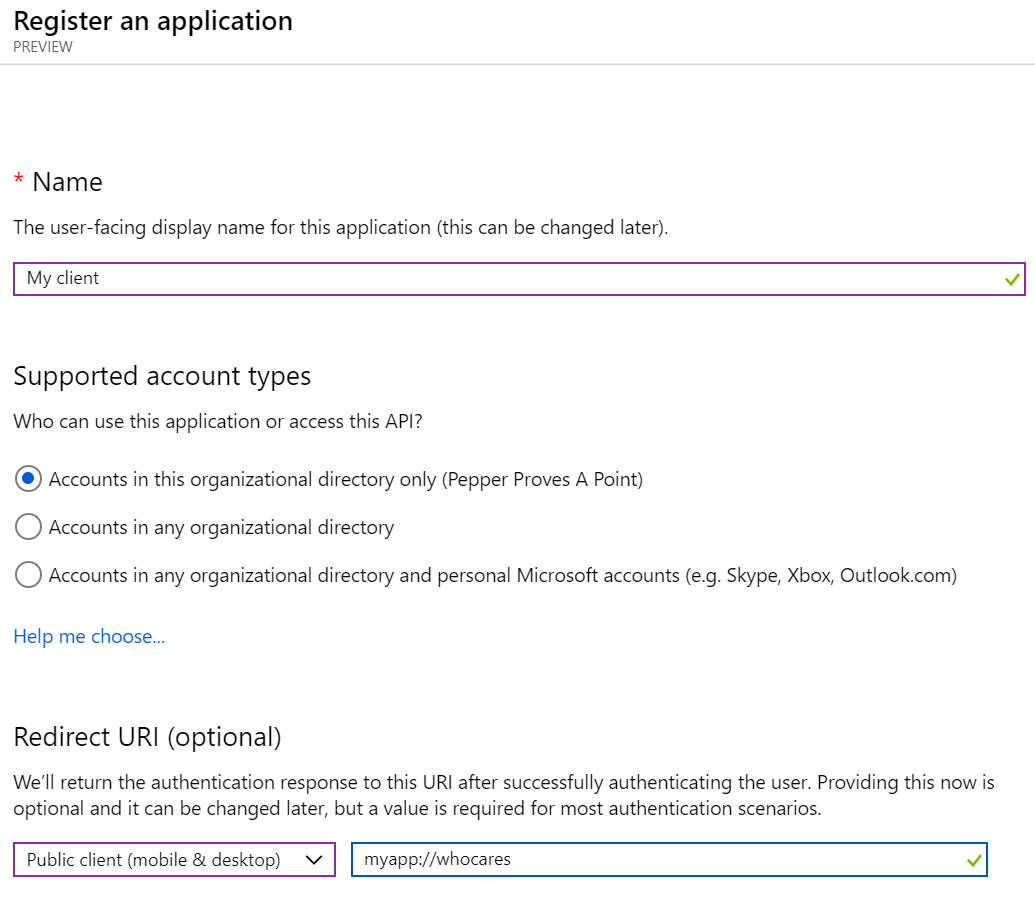
Task: Click text Who can use this application
Action: coord(218,421)
